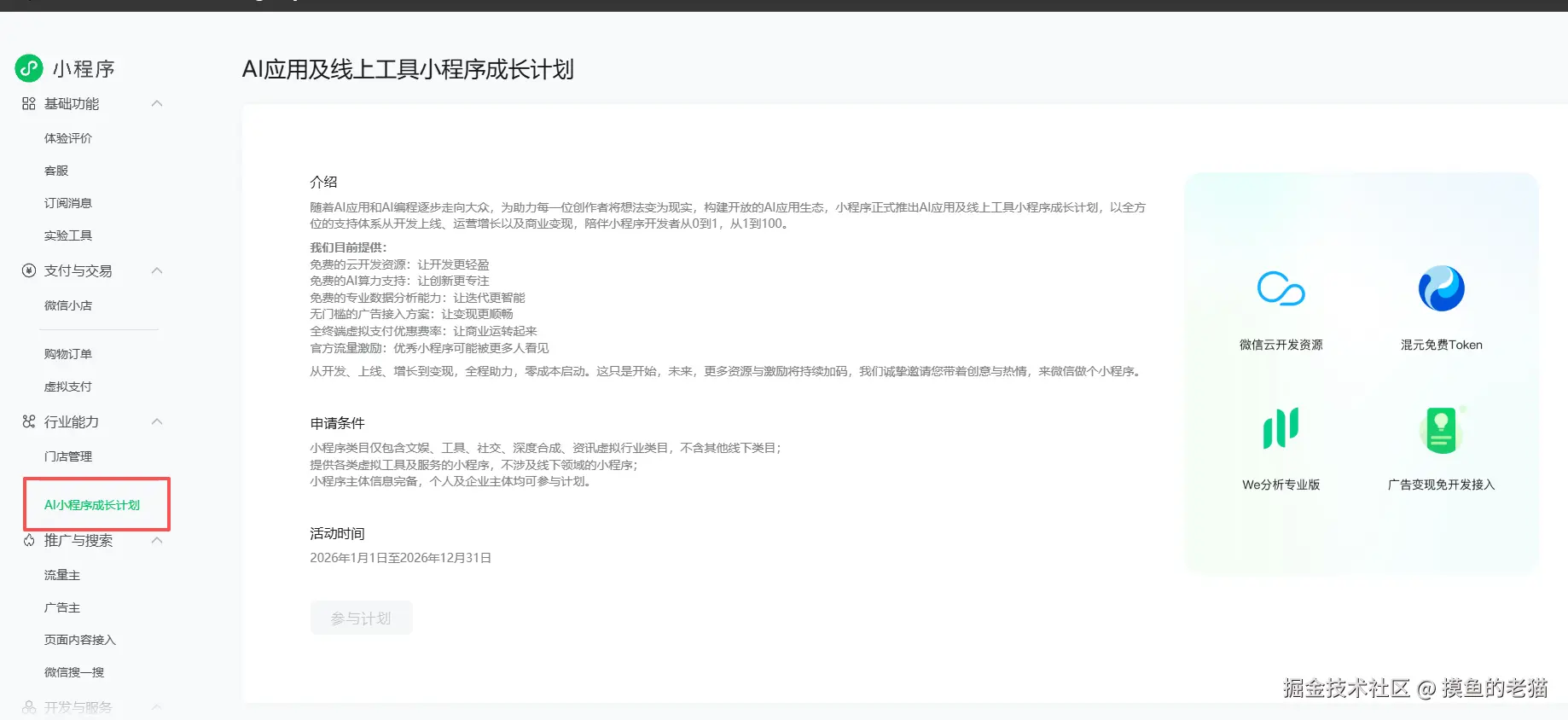The image size is (1568, 720).
Task: Click the 广告变现免开发接入 lightbulb icon
Action: (x=1442, y=429)
